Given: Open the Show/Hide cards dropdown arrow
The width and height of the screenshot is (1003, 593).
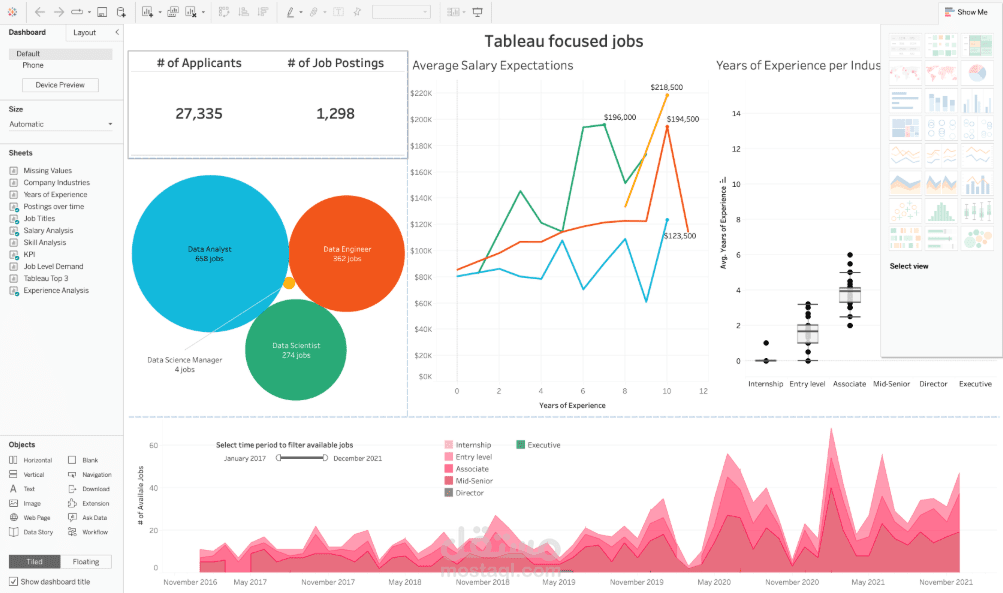Looking at the screenshot, I should pyautogui.click(x=464, y=12).
